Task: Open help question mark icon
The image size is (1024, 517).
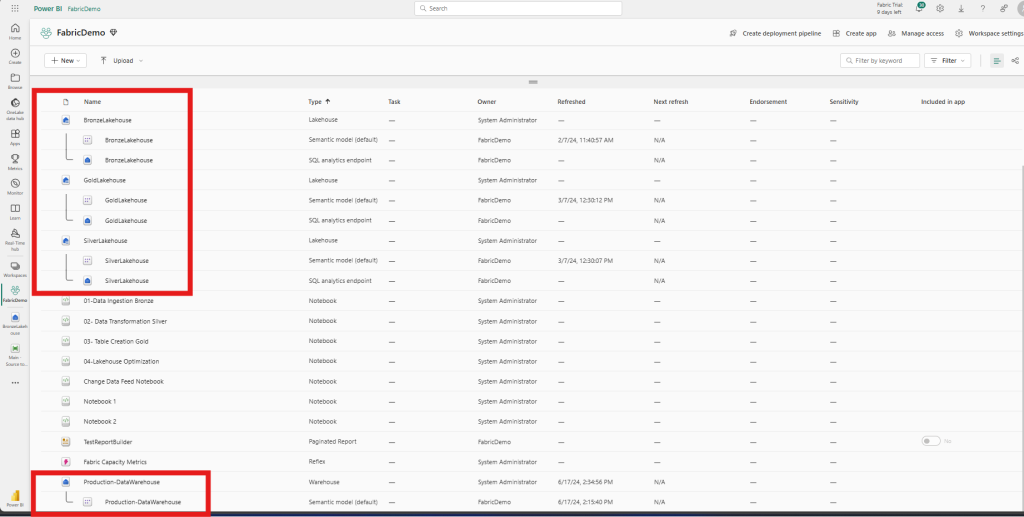Action: (x=982, y=8)
